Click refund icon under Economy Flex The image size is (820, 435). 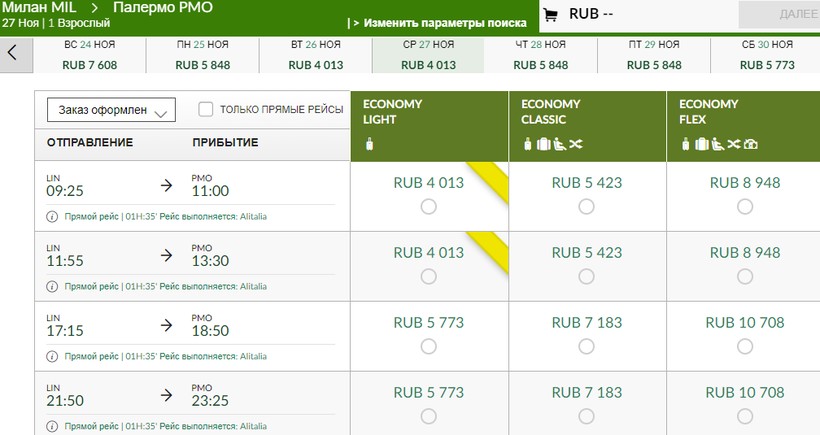(x=751, y=144)
